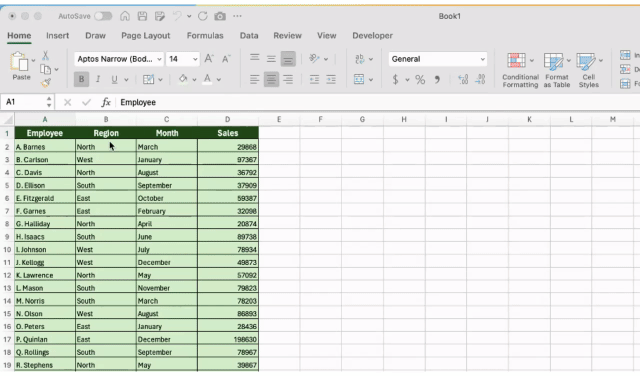Undo the last action

point(177,16)
